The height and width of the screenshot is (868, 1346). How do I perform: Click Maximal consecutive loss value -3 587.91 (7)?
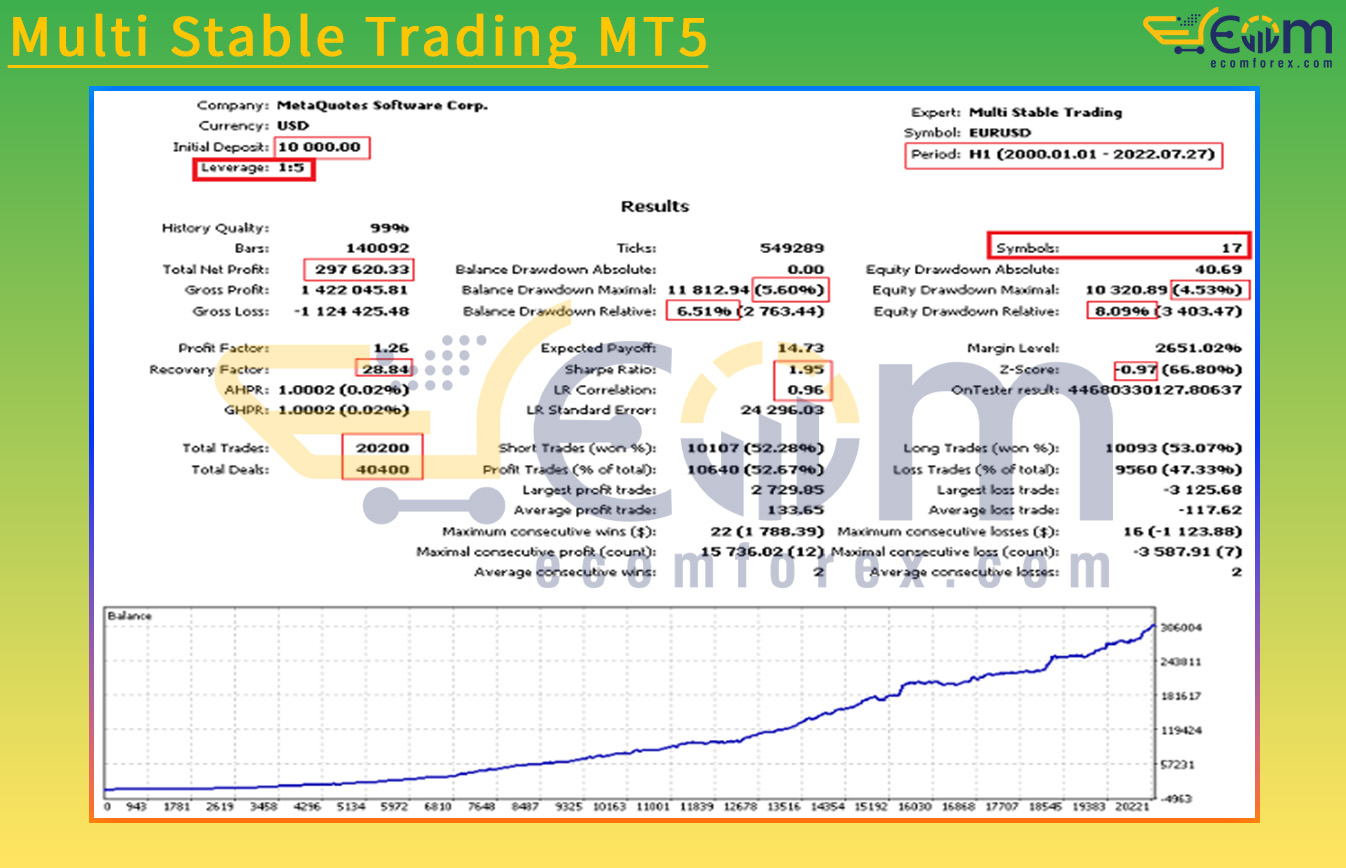[x=1188, y=552]
